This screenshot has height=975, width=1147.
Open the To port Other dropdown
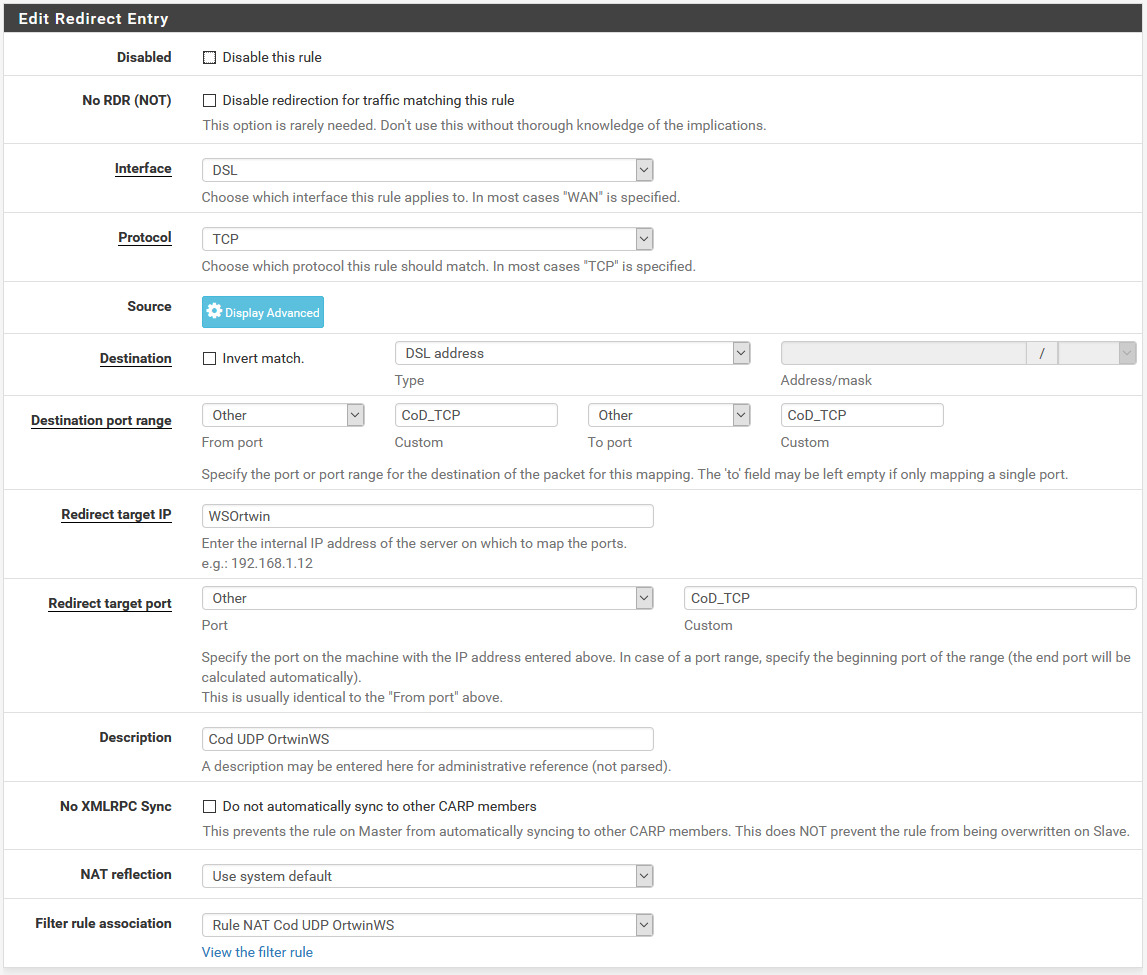[x=668, y=415]
